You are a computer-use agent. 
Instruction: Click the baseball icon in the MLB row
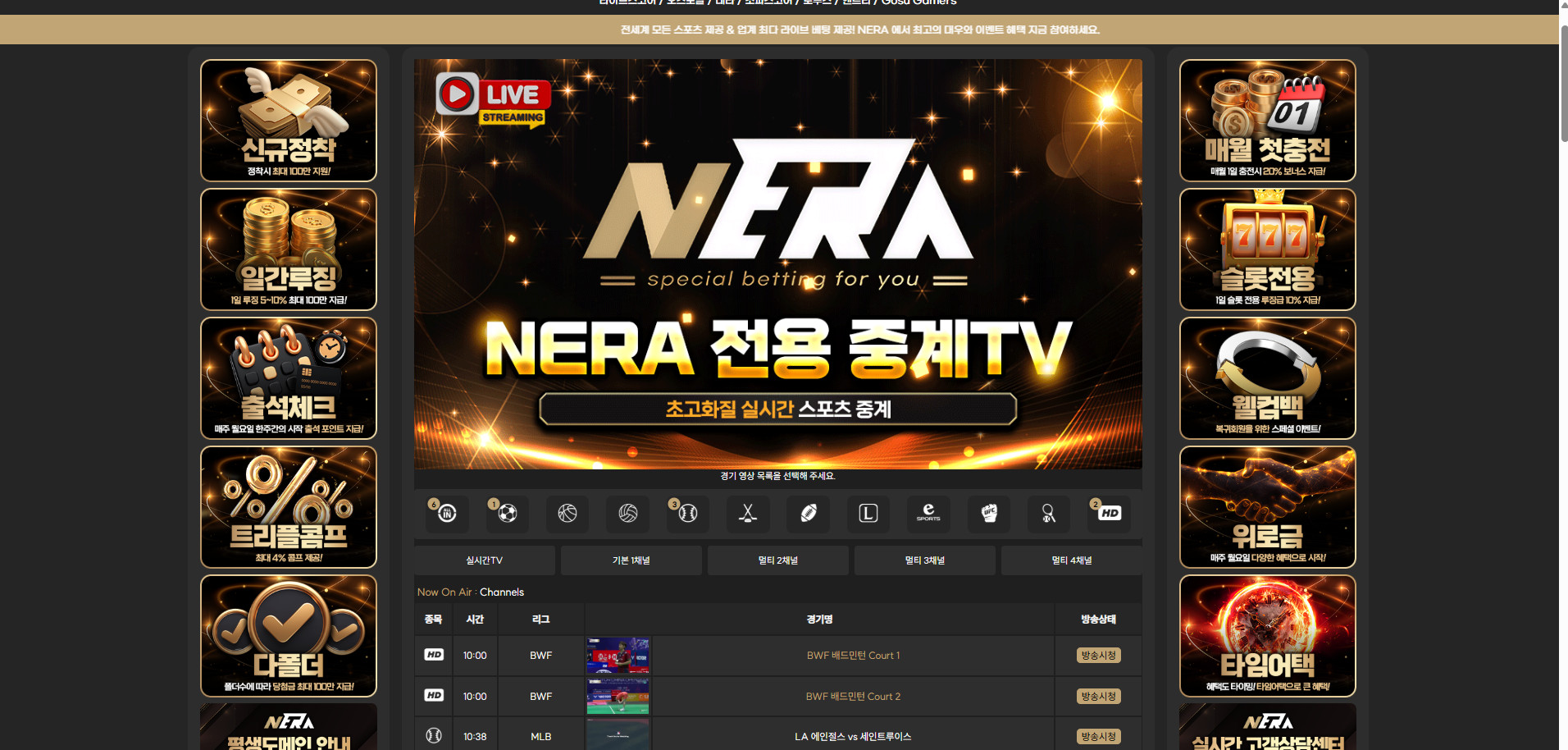click(434, 736)
